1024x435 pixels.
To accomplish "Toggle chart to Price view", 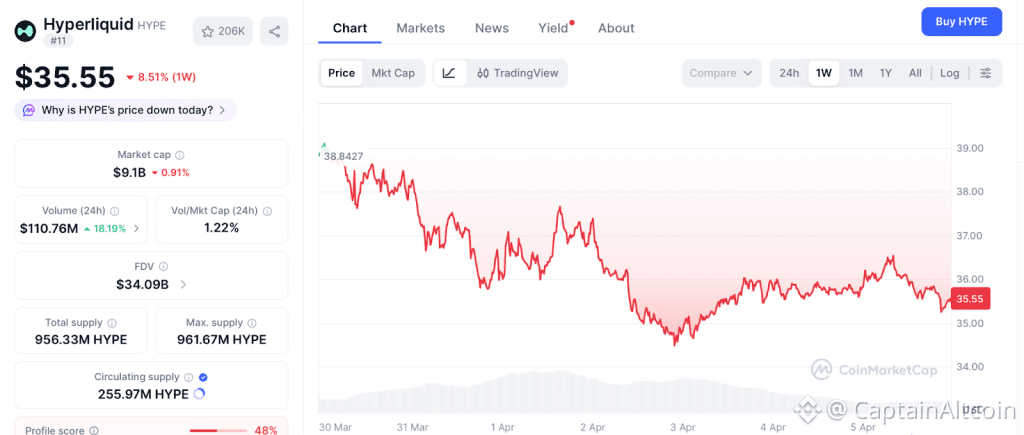I will pos(341,73).
